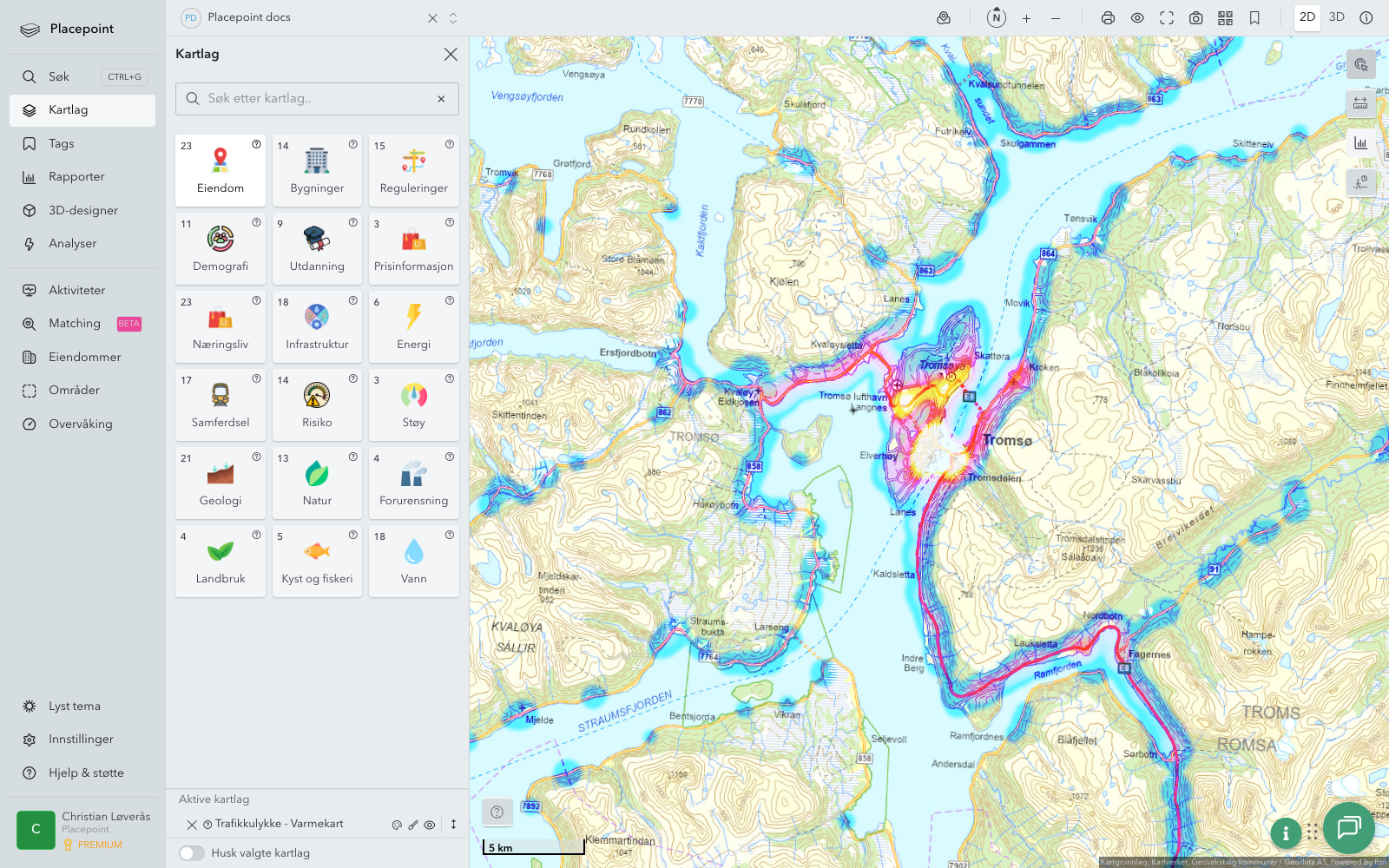The width and height of the screenshot is (1389, 868).
Task: Open Matching BETA in the sidebar
Action: point(82,324)
